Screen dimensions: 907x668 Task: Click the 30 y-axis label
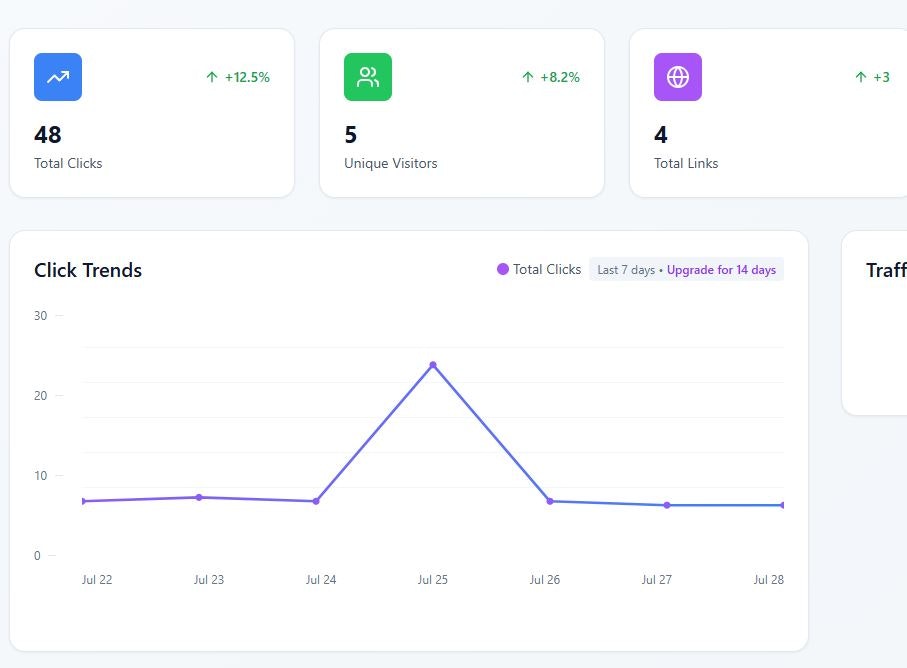tap(40, 316)
